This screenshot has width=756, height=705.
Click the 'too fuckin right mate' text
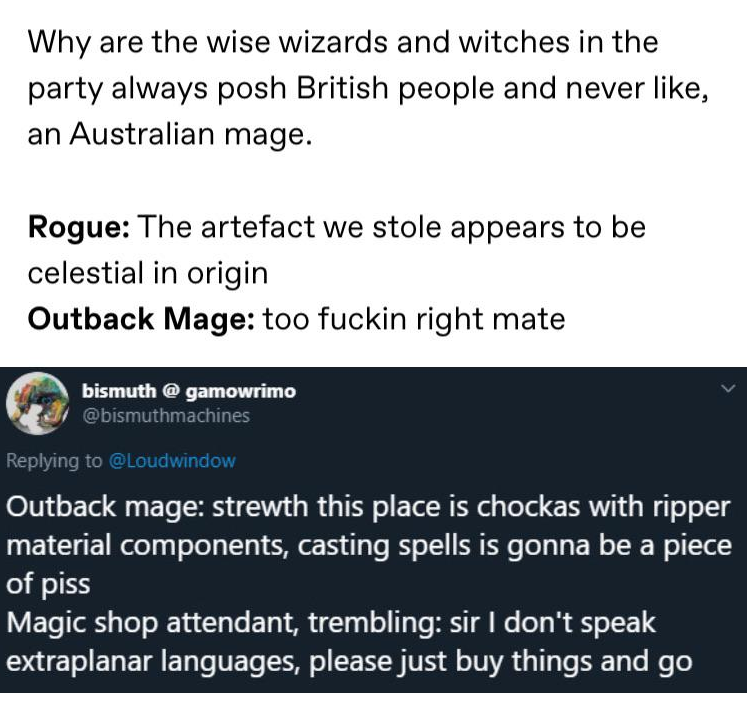(414, 319)
